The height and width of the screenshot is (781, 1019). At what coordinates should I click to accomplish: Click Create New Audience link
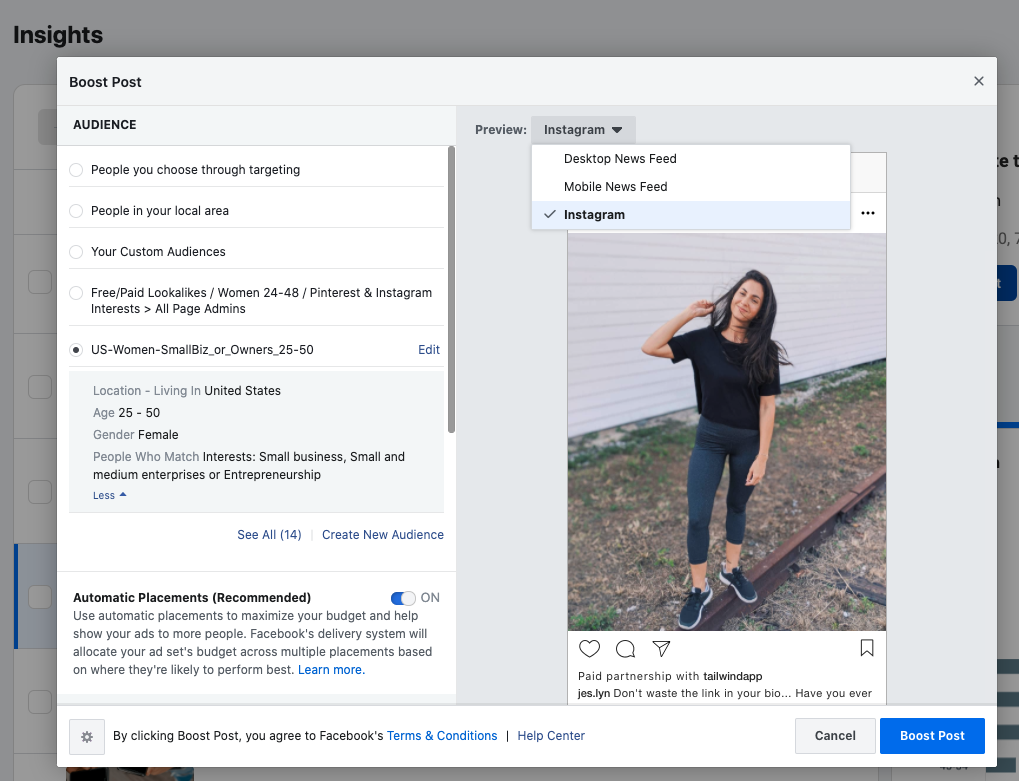(383, 535)
